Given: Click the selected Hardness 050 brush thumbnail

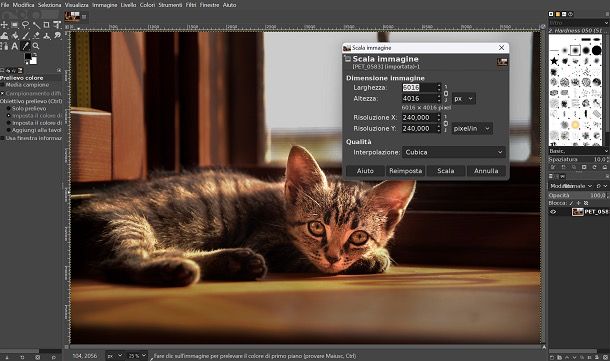Looking at the screenshot, I should tap(575, 50).
